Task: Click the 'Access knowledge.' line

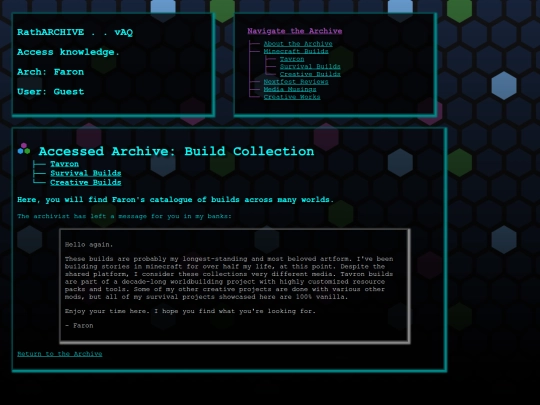Action: [x=68, y=52]
